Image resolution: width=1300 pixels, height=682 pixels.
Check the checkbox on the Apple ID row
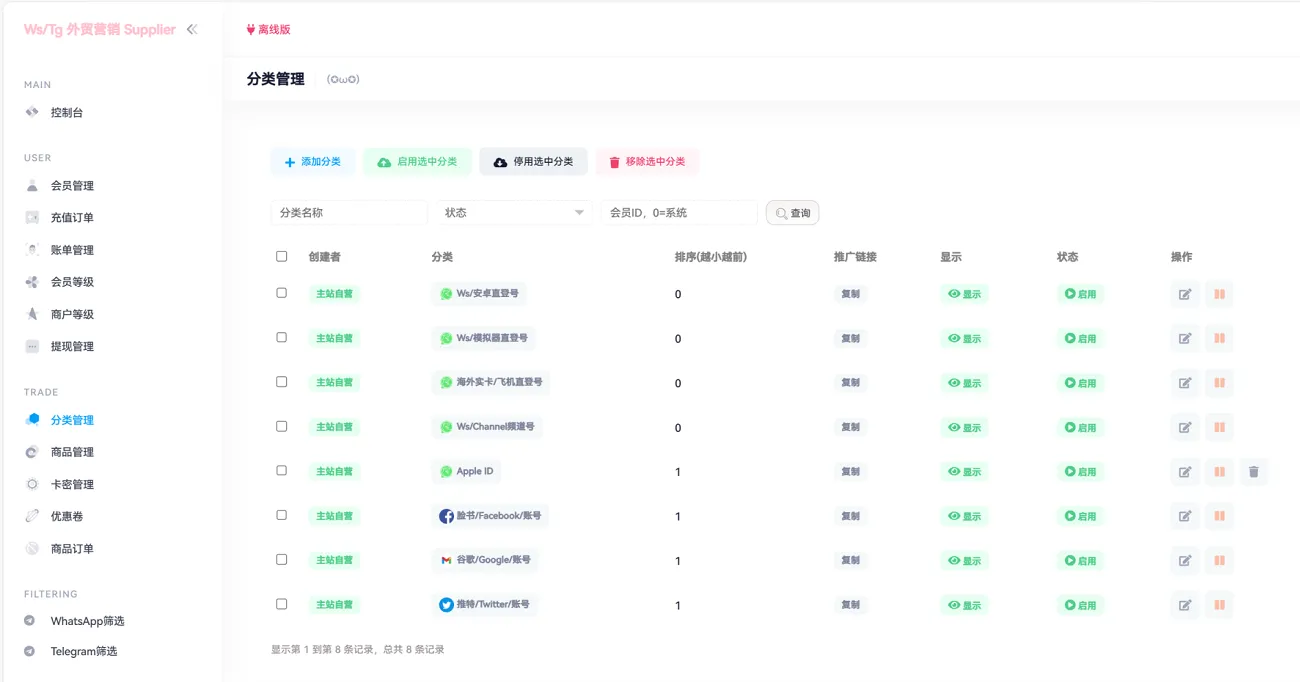click(281, 471)
